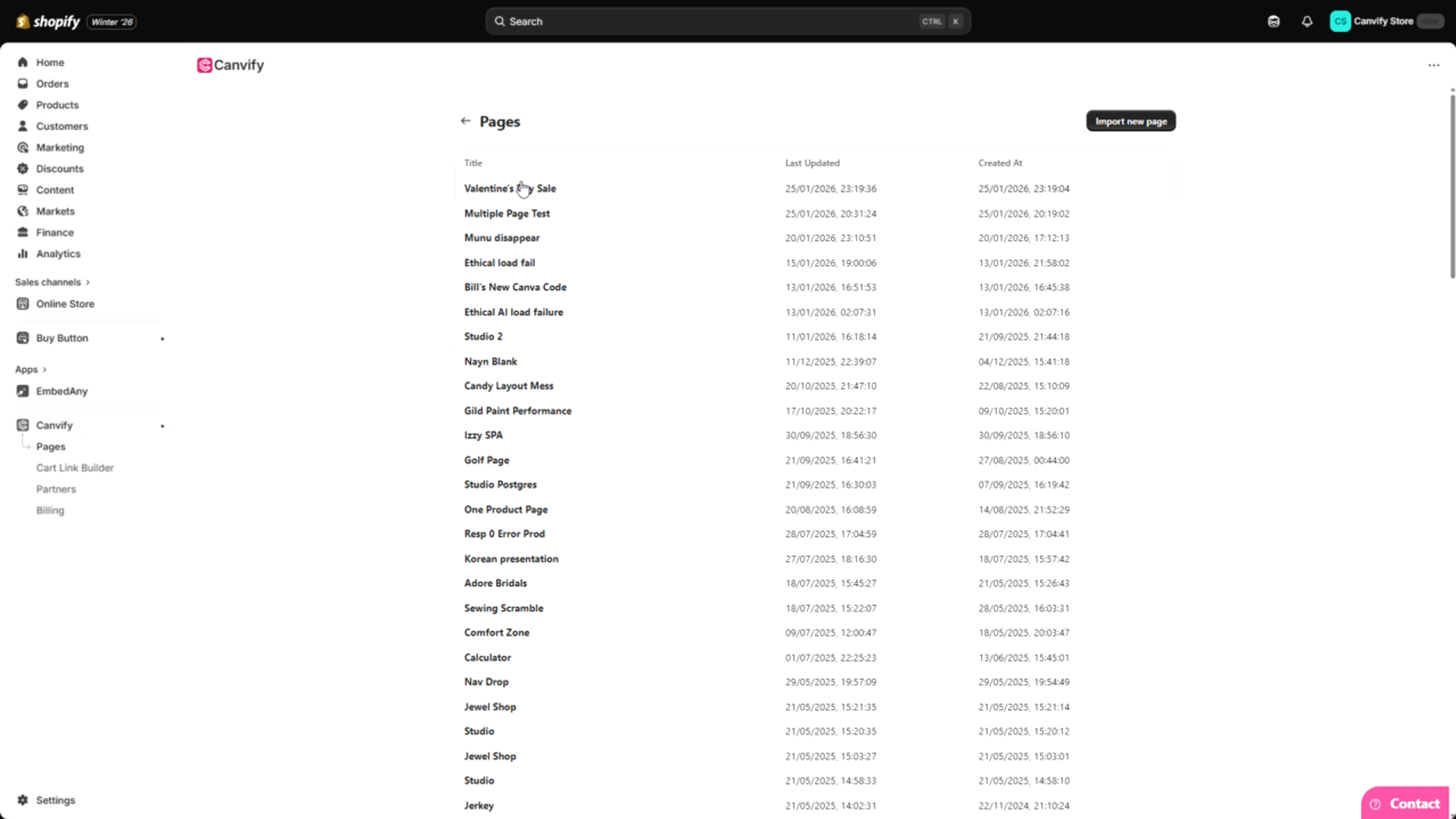
Task: Open the Valentine's Day Sale page
Action: 509,188
